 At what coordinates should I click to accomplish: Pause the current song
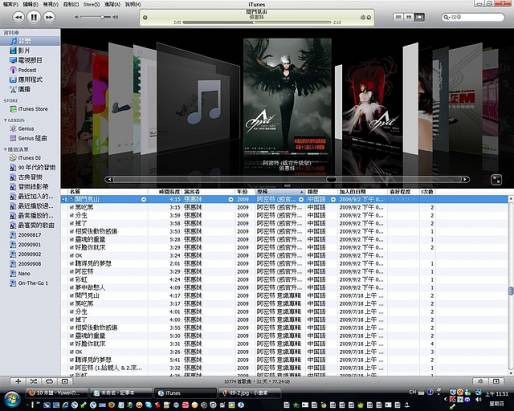[x=34, y=17]
